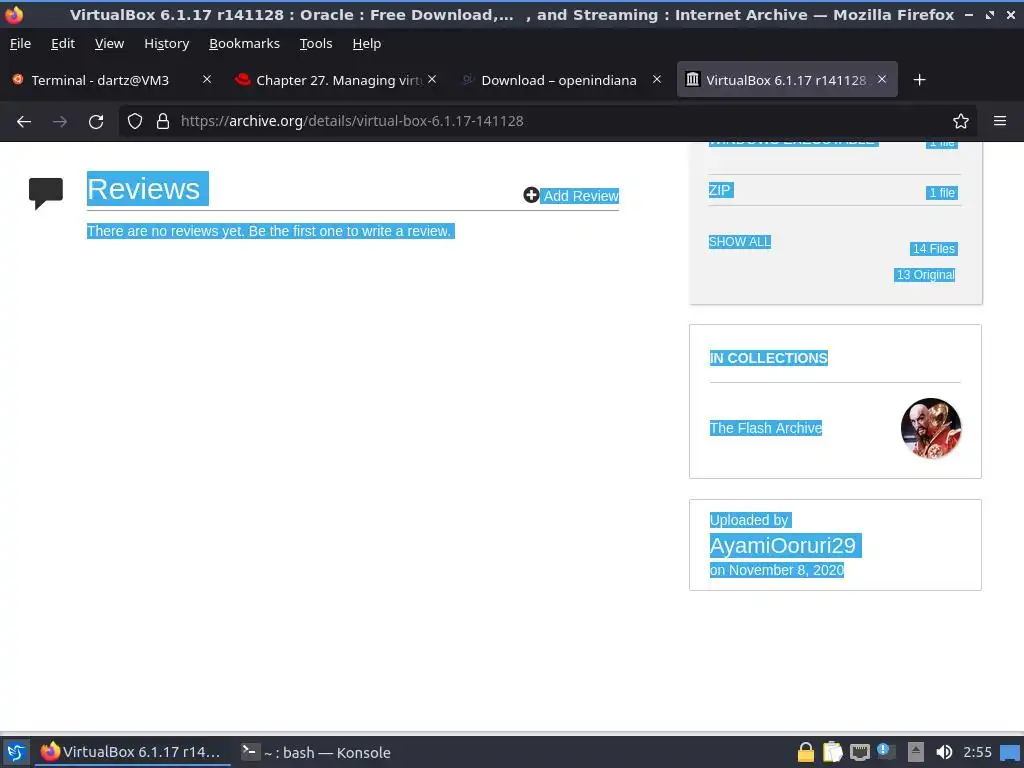Click the 13 Original link
Screen dimensions: 1024x768
click(x=925, y=275)
